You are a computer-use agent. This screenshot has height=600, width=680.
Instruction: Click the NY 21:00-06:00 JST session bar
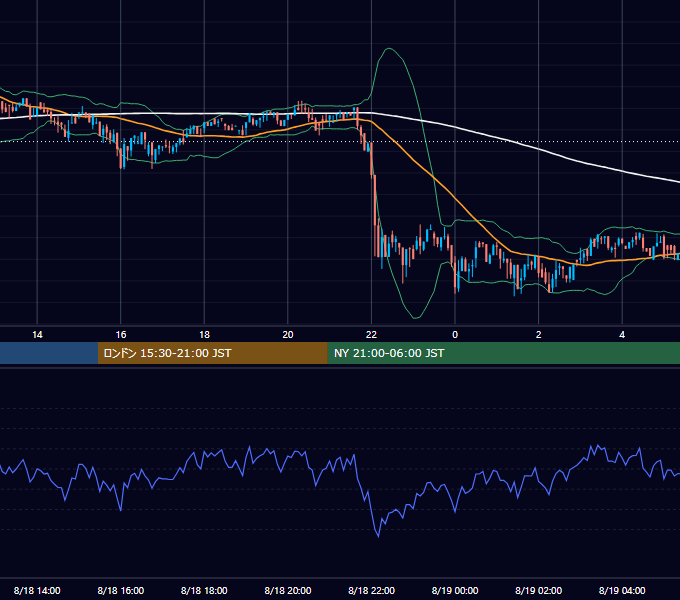503,353
